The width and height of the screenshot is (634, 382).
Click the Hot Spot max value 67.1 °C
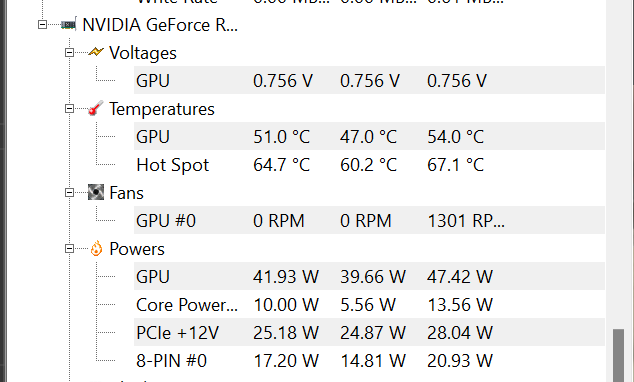click(x=455, y=165)
